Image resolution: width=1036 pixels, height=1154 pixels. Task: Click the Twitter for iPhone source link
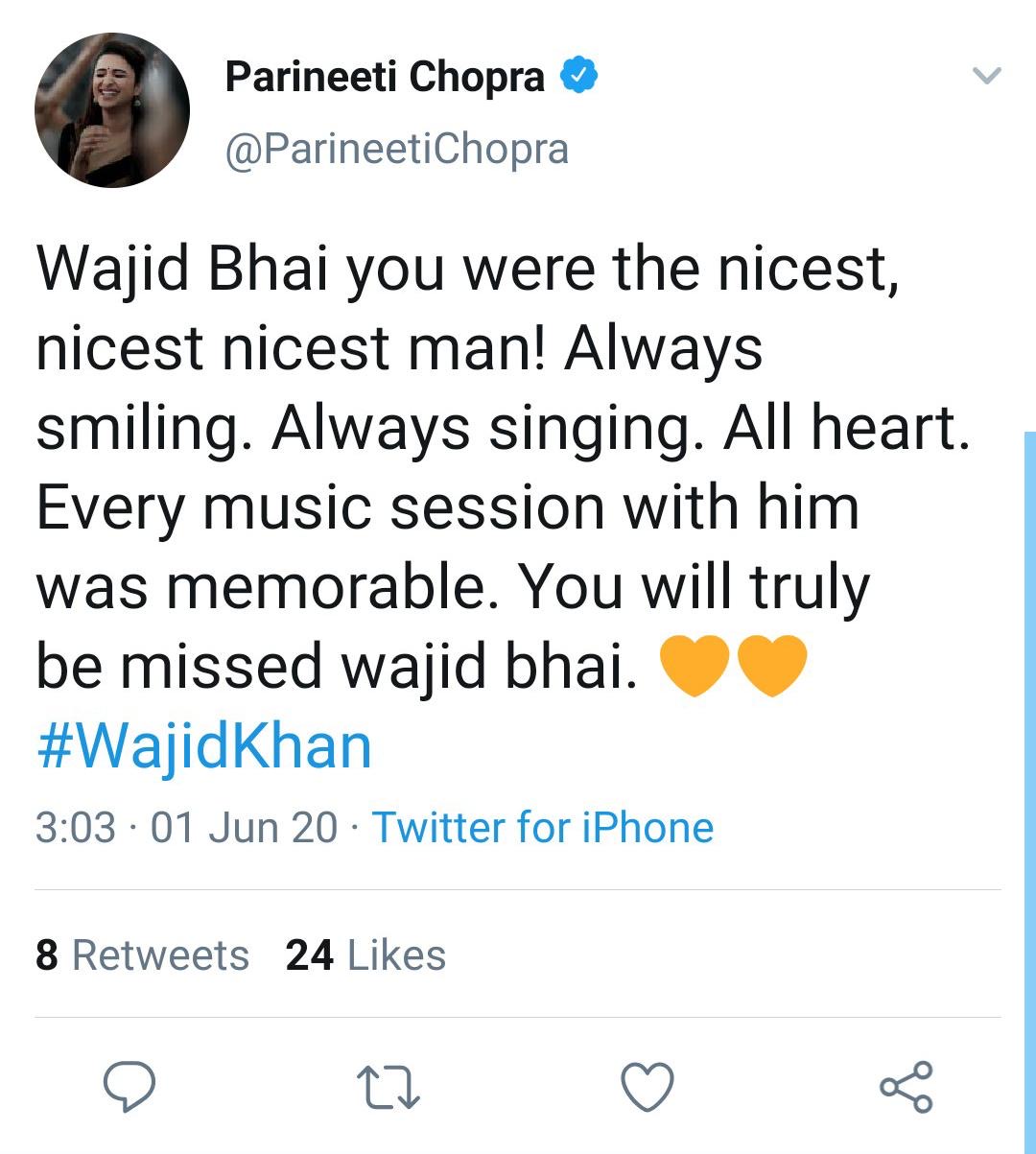(542, 827)
